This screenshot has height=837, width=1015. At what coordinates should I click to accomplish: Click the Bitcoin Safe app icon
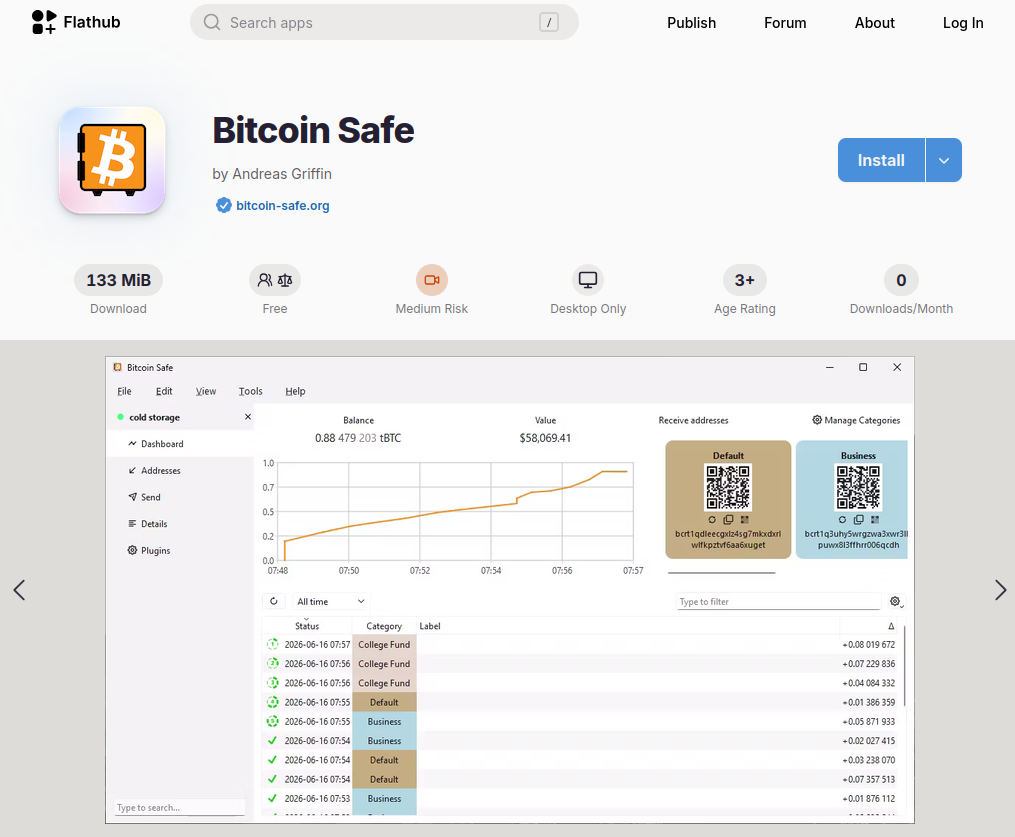112,160
